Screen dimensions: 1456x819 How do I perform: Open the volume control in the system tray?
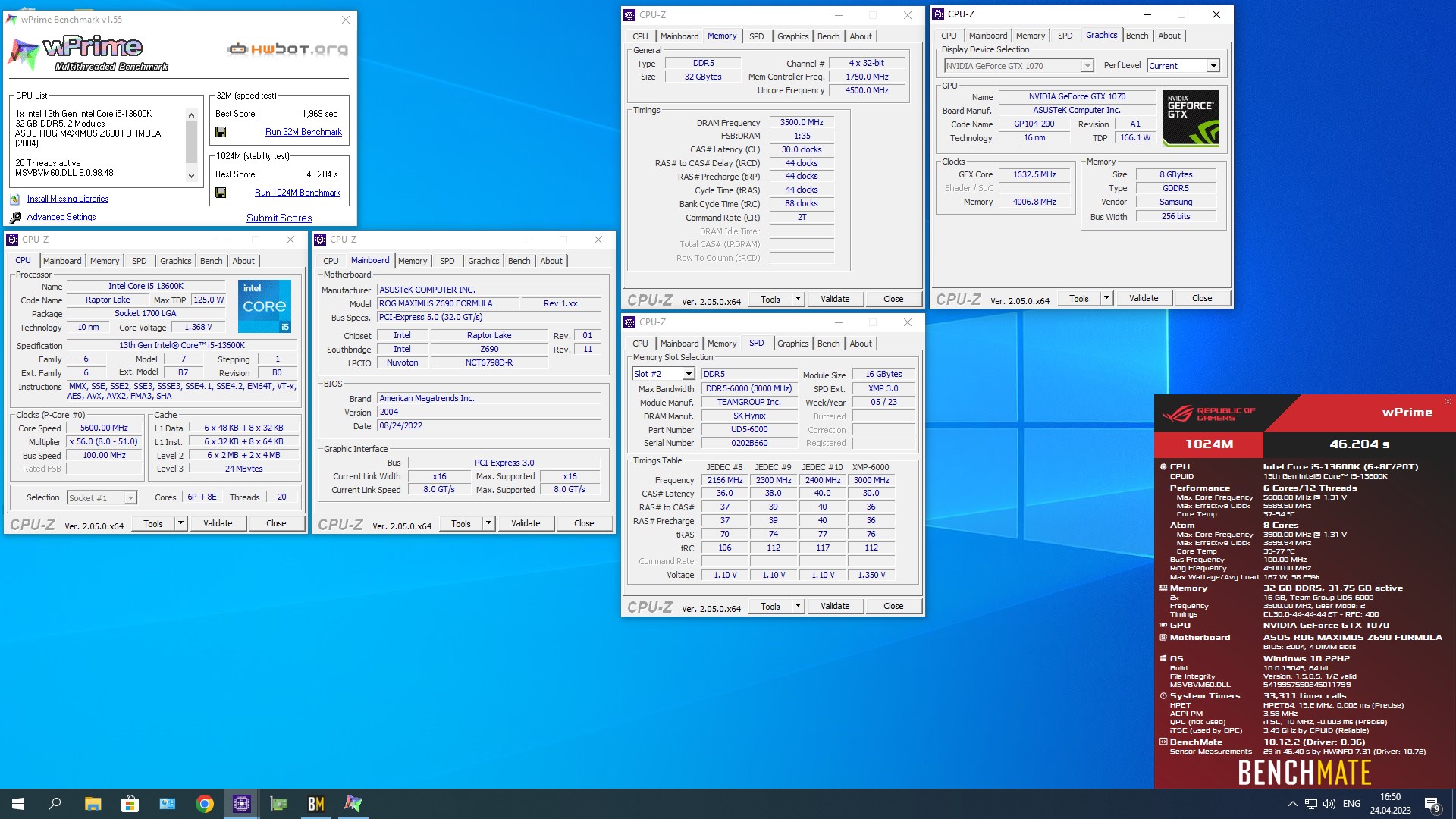[x=1329, y=804]
